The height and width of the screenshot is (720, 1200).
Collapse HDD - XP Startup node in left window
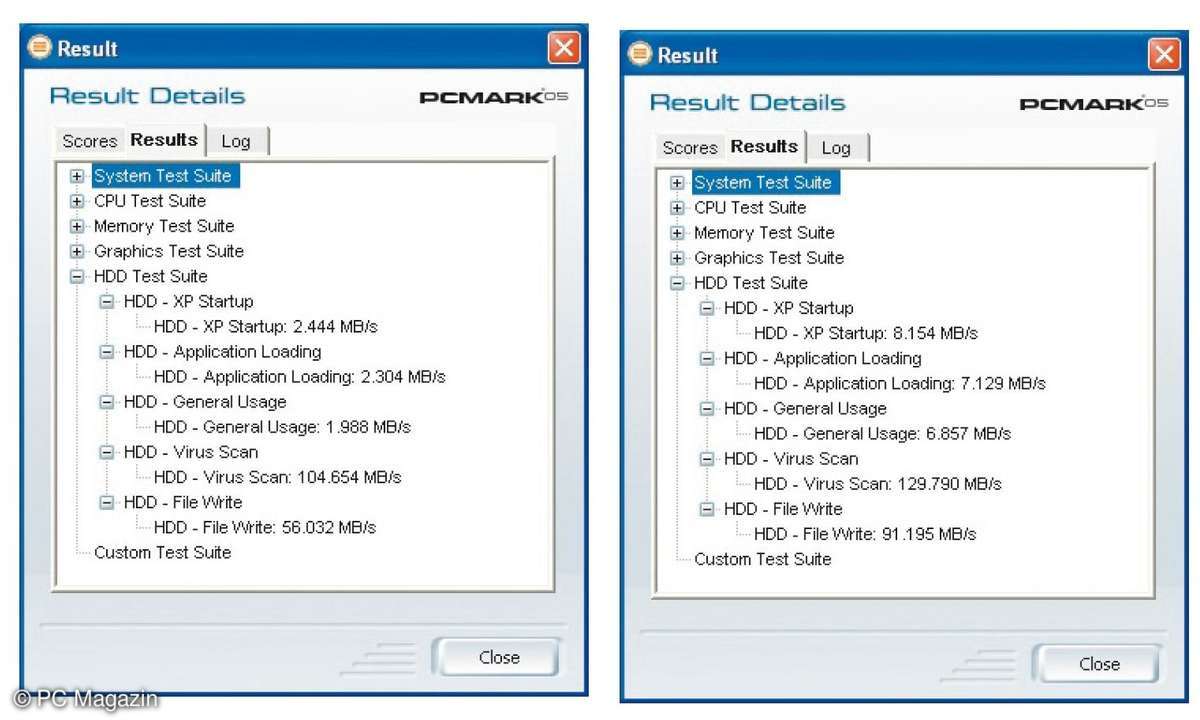(107, 301)
